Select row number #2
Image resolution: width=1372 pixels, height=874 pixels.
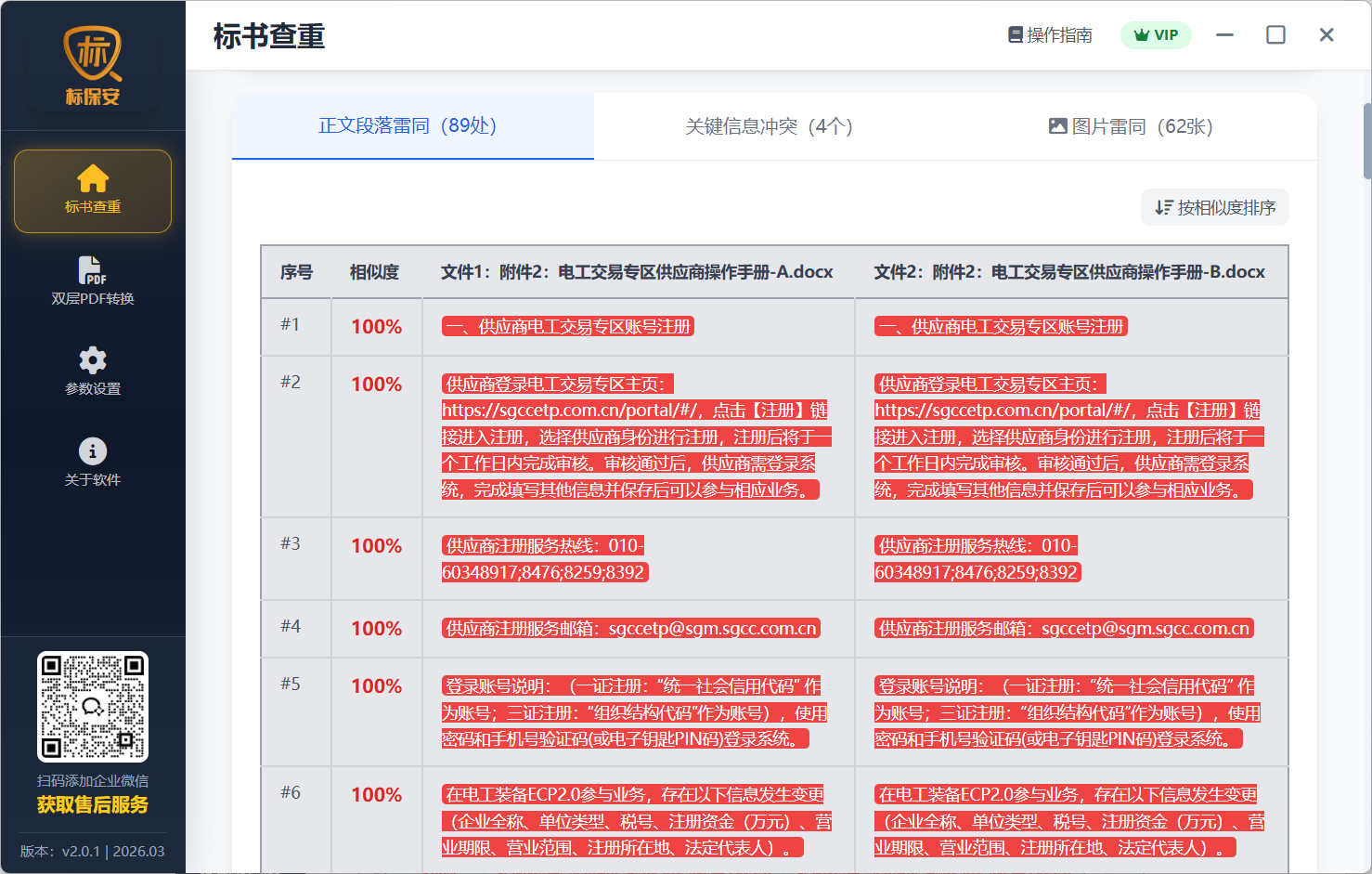[x=291, y=382]
